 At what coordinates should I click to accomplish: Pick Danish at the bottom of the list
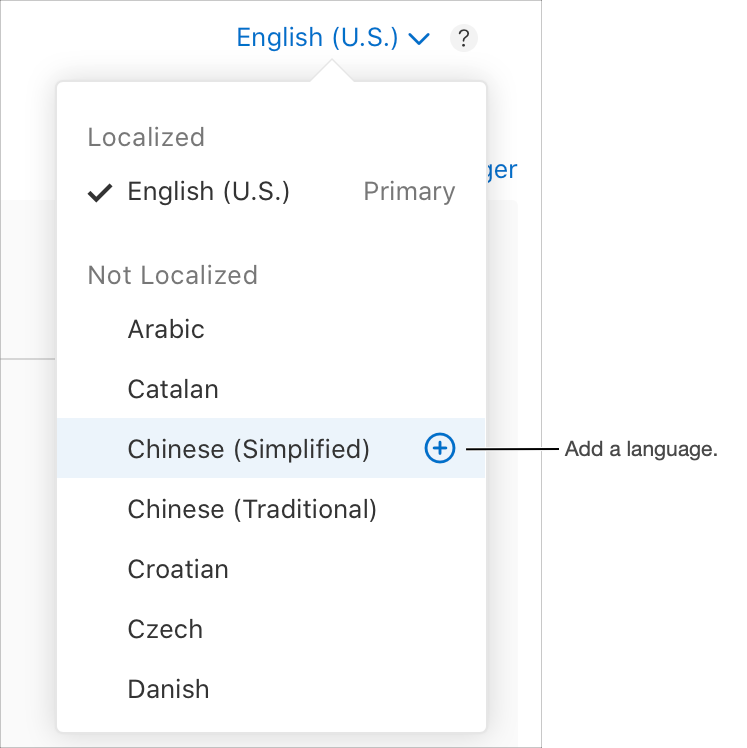(x=169, y=689)
